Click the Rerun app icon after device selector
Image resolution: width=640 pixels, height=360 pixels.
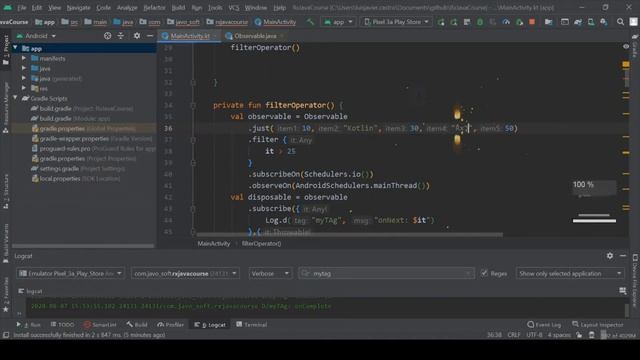[x=441, y=22]
